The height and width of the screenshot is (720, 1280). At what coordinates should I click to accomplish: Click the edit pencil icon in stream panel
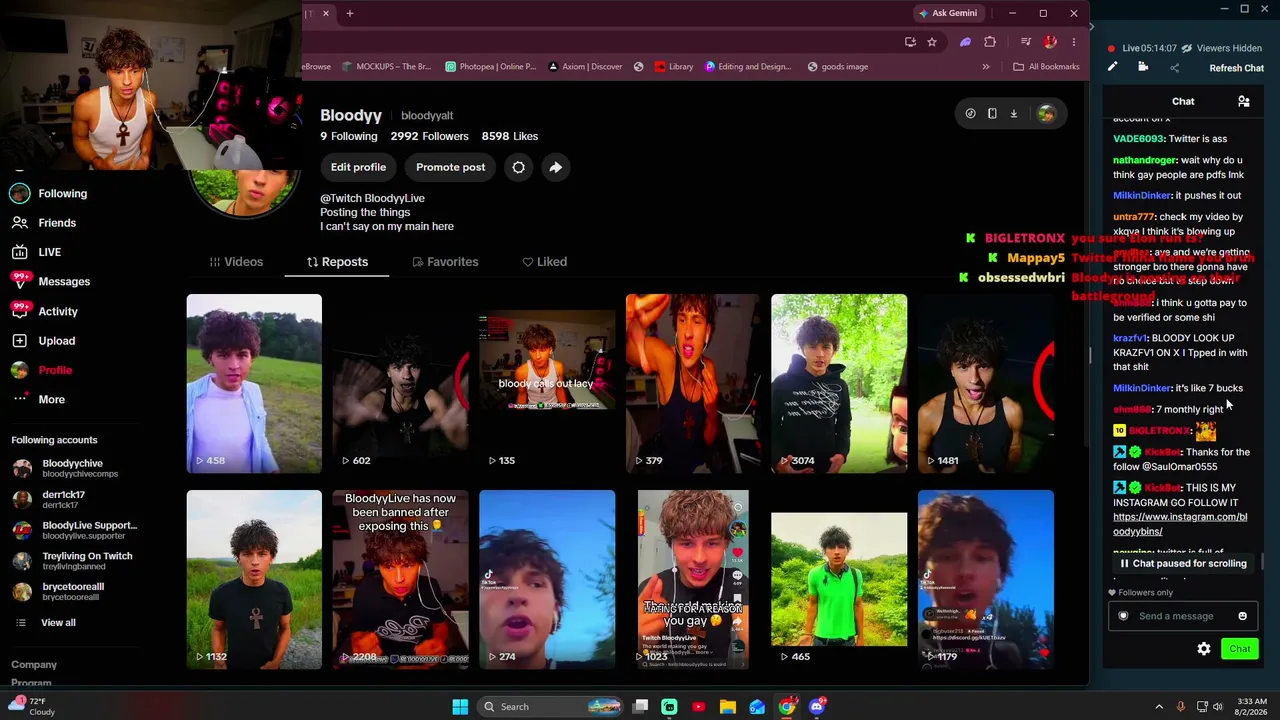(1112, 67)
